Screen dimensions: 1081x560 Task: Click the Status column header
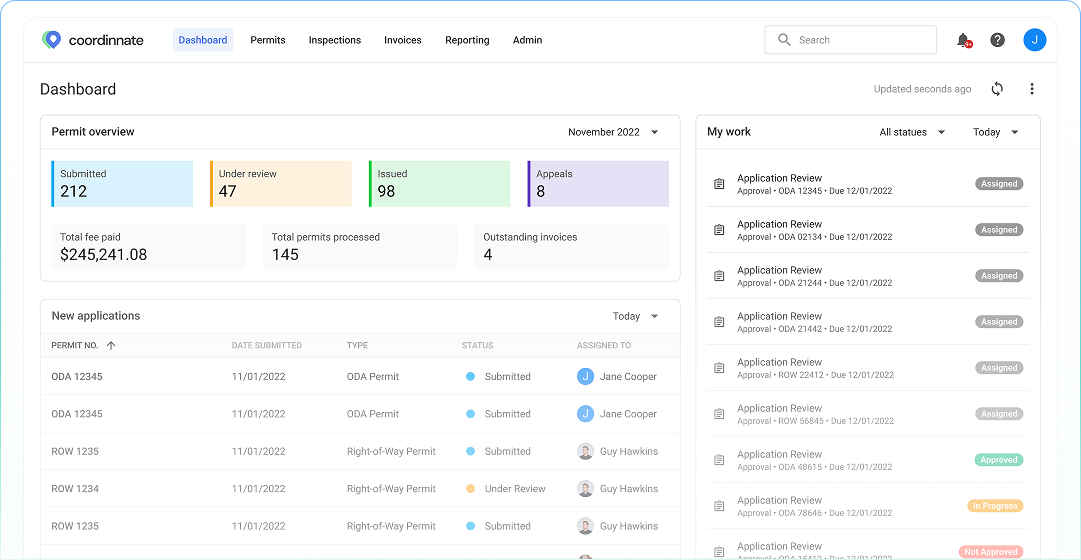tap(478, 346)
